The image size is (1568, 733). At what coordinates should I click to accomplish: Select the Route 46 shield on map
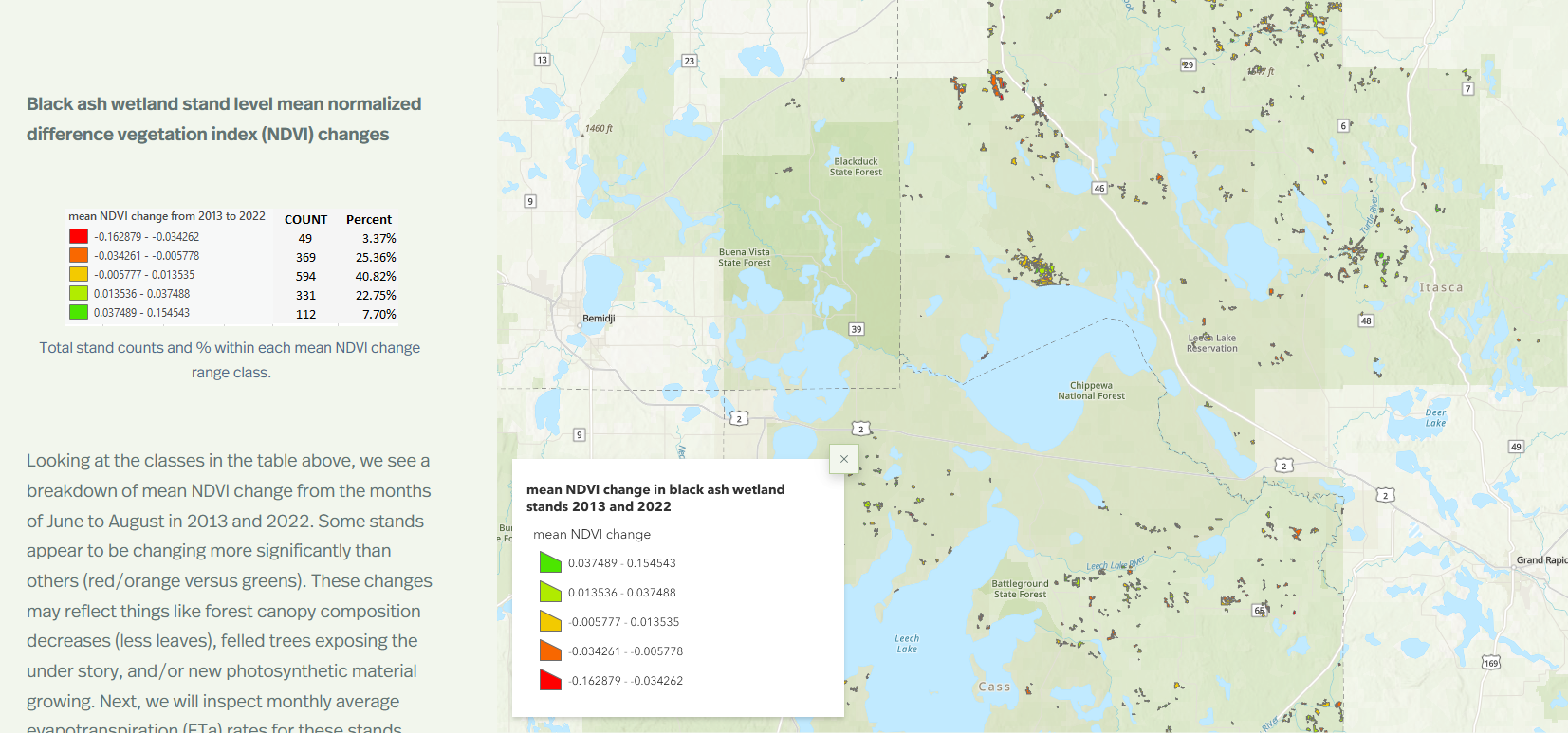(1099, 188)
